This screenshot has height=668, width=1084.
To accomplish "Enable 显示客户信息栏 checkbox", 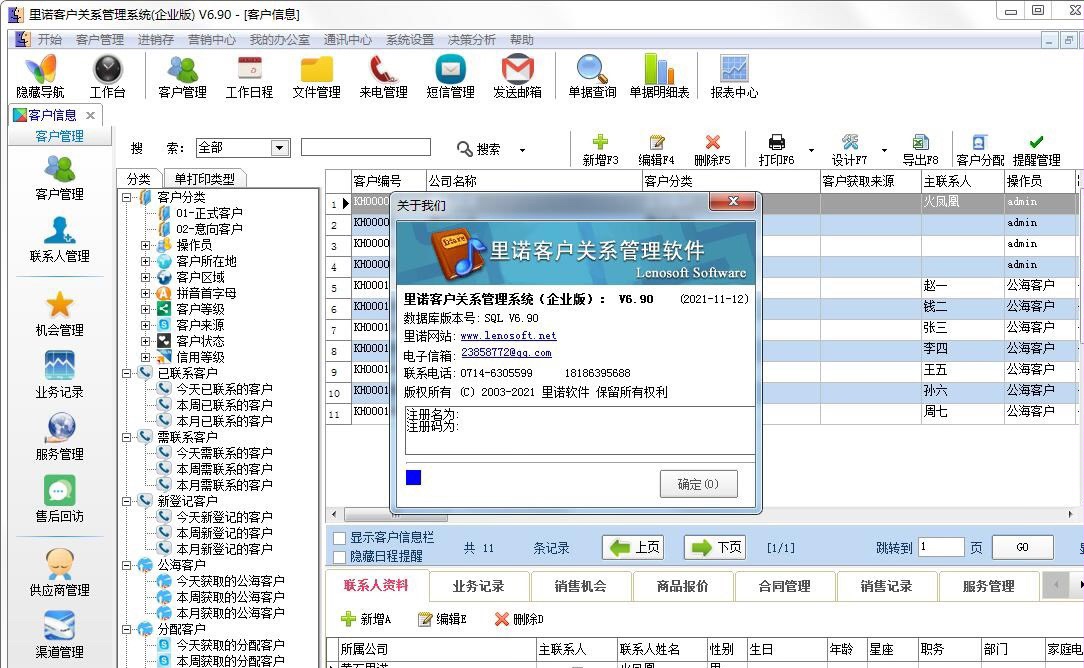I will point(339,538).
